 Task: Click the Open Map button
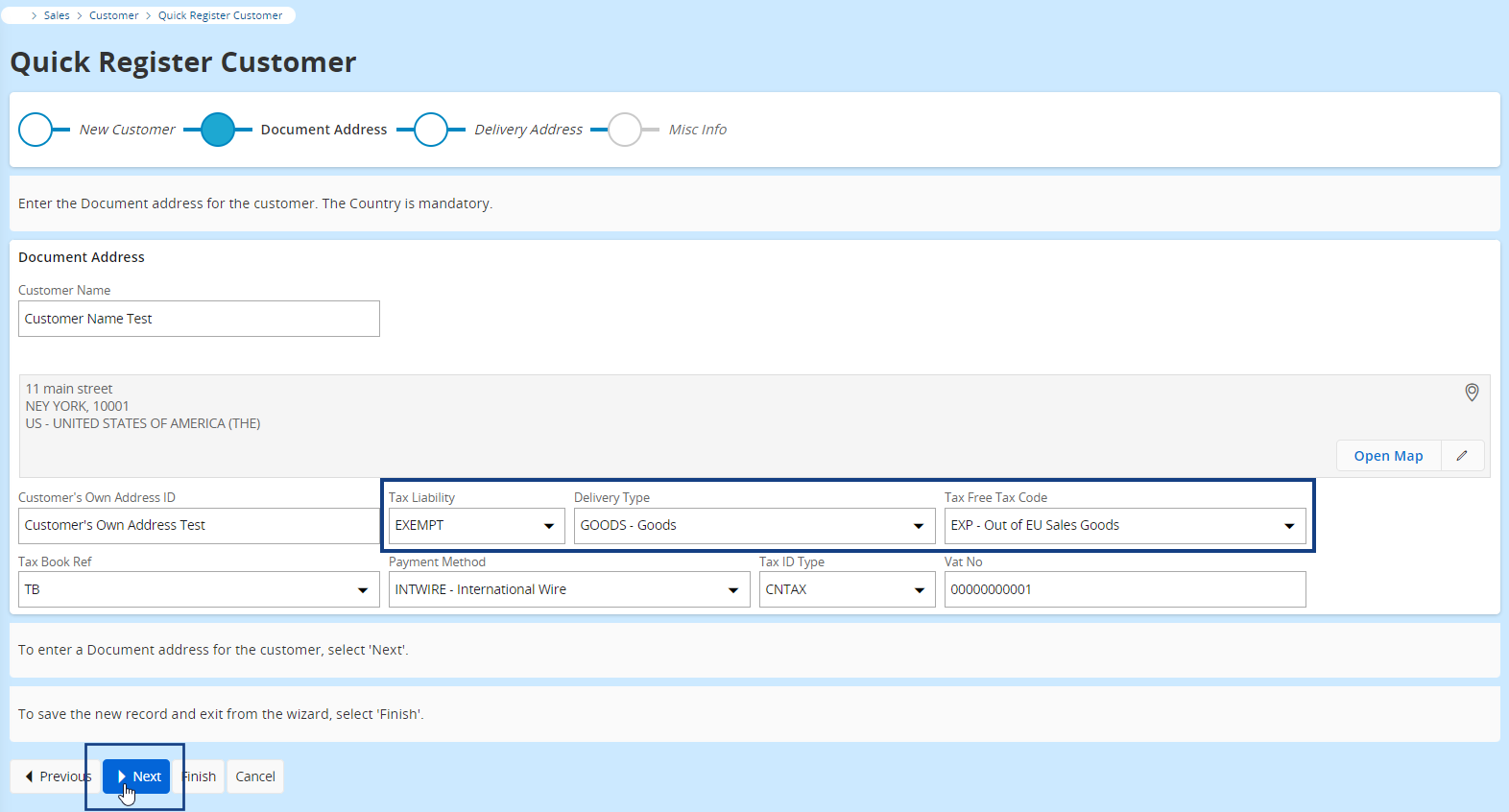(x=1388, y=456)
